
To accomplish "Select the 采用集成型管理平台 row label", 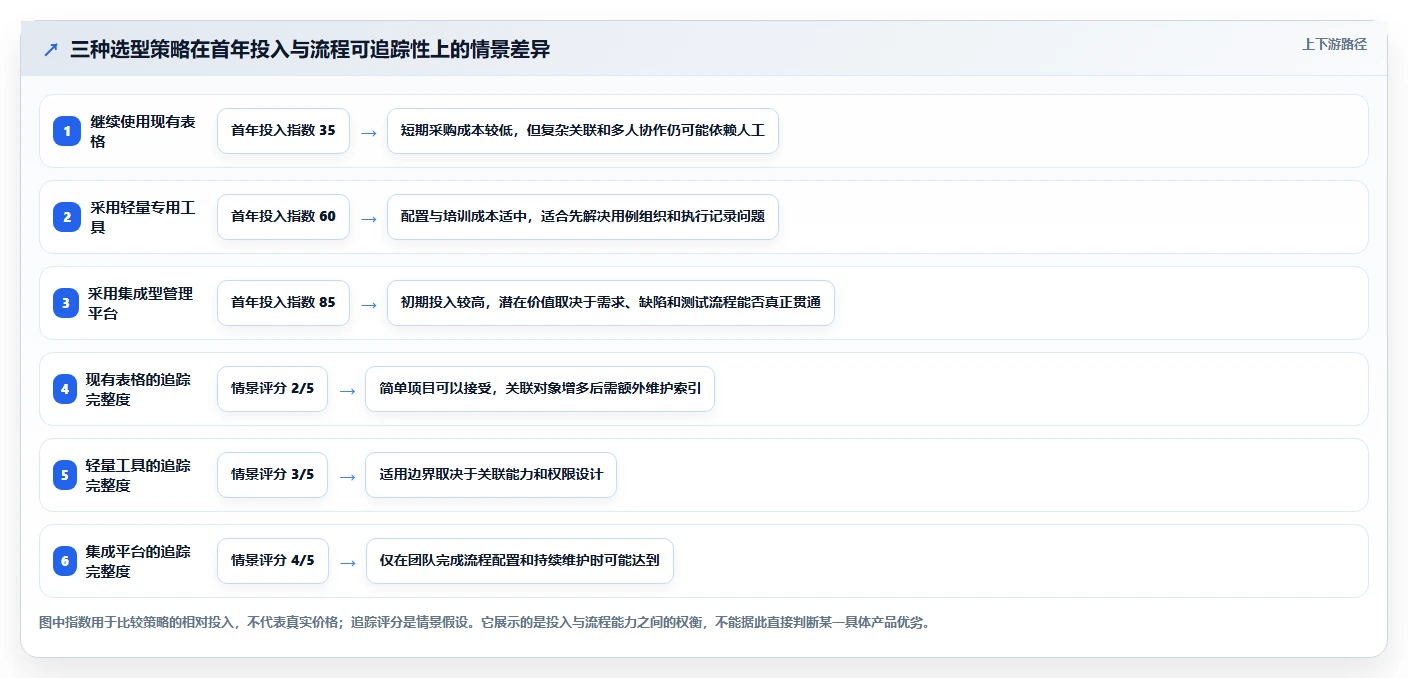I will coord(141,303).
